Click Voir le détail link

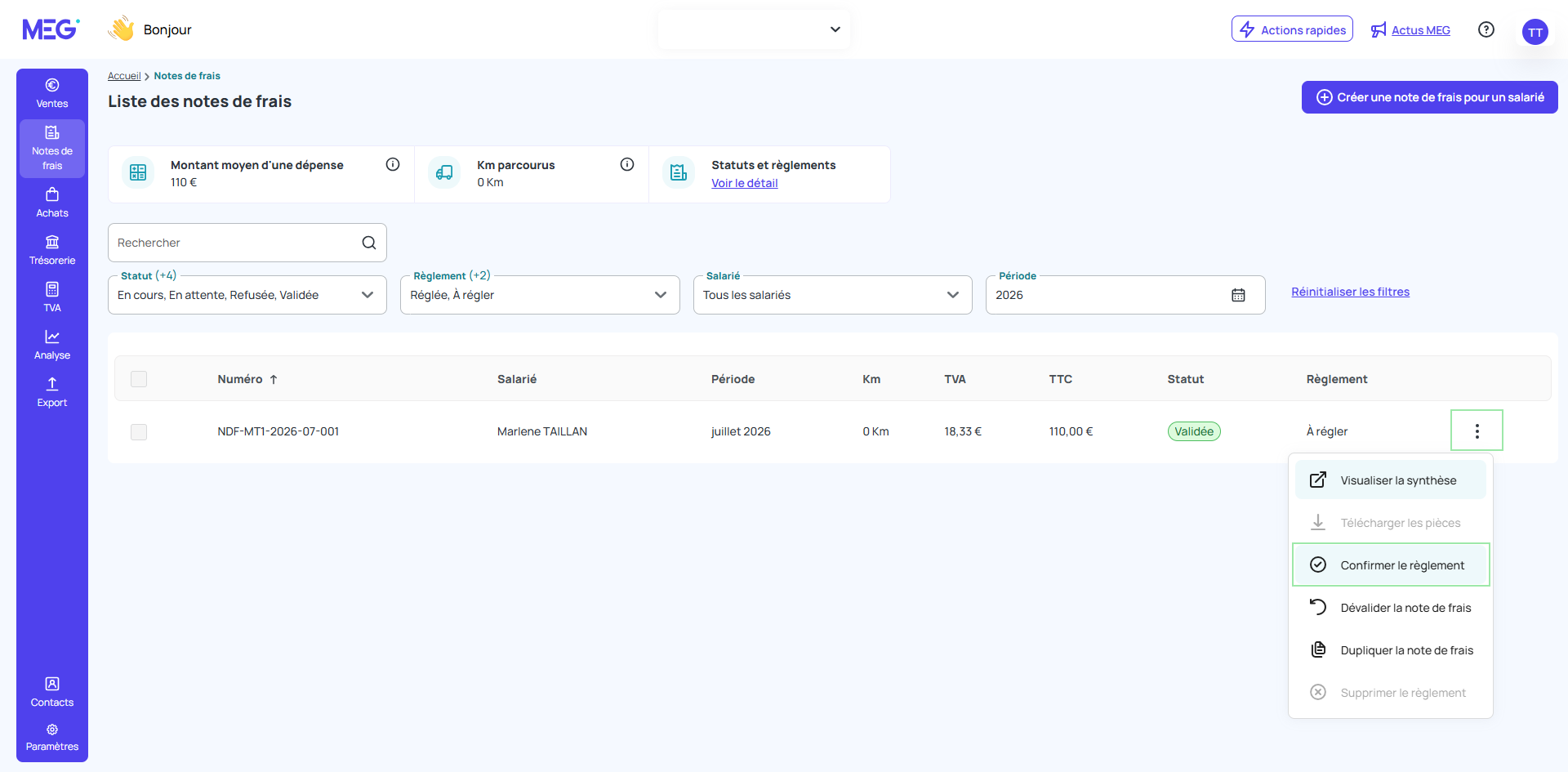tap(744, 183)
